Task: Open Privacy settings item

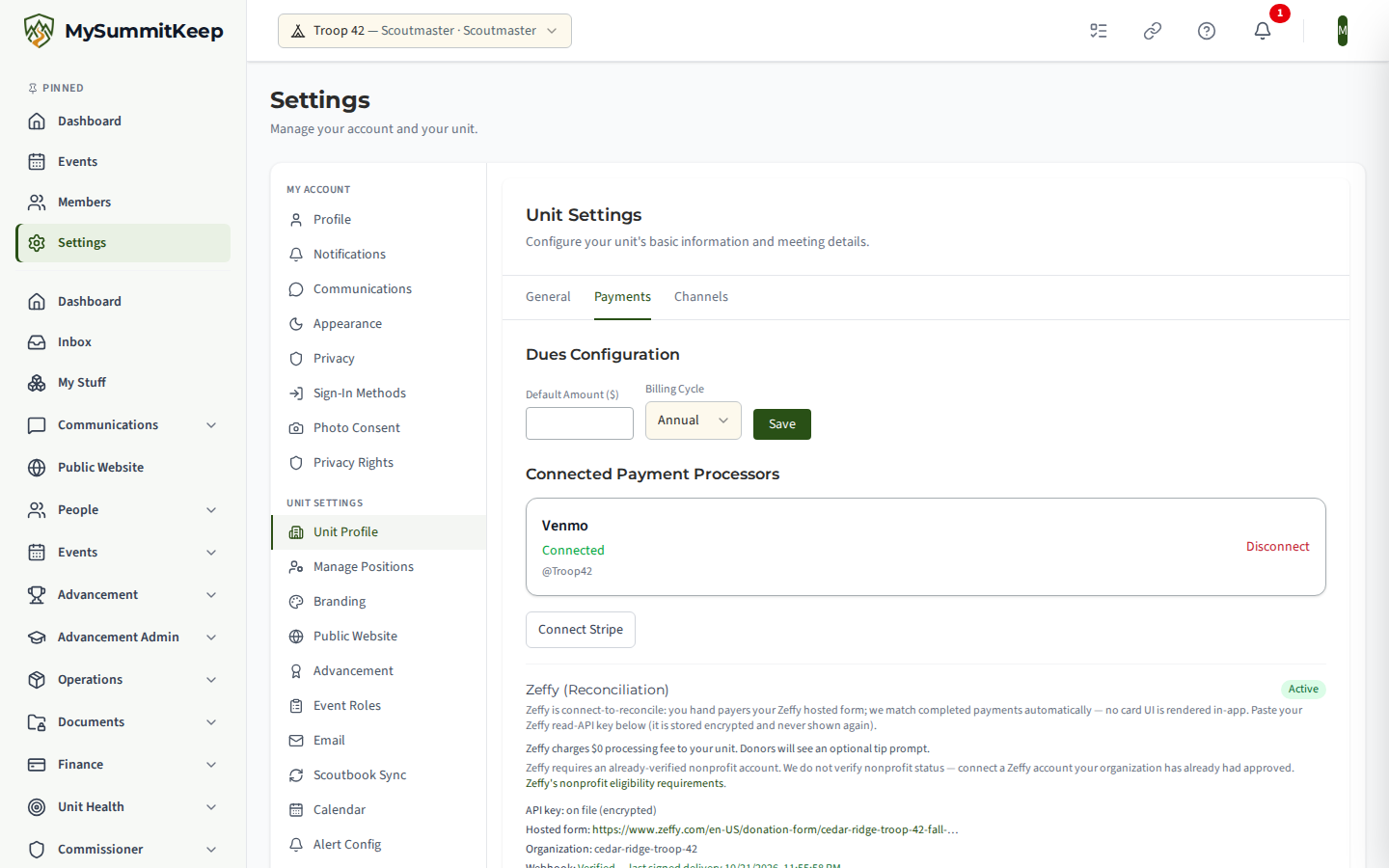Action: click(379, 359)
